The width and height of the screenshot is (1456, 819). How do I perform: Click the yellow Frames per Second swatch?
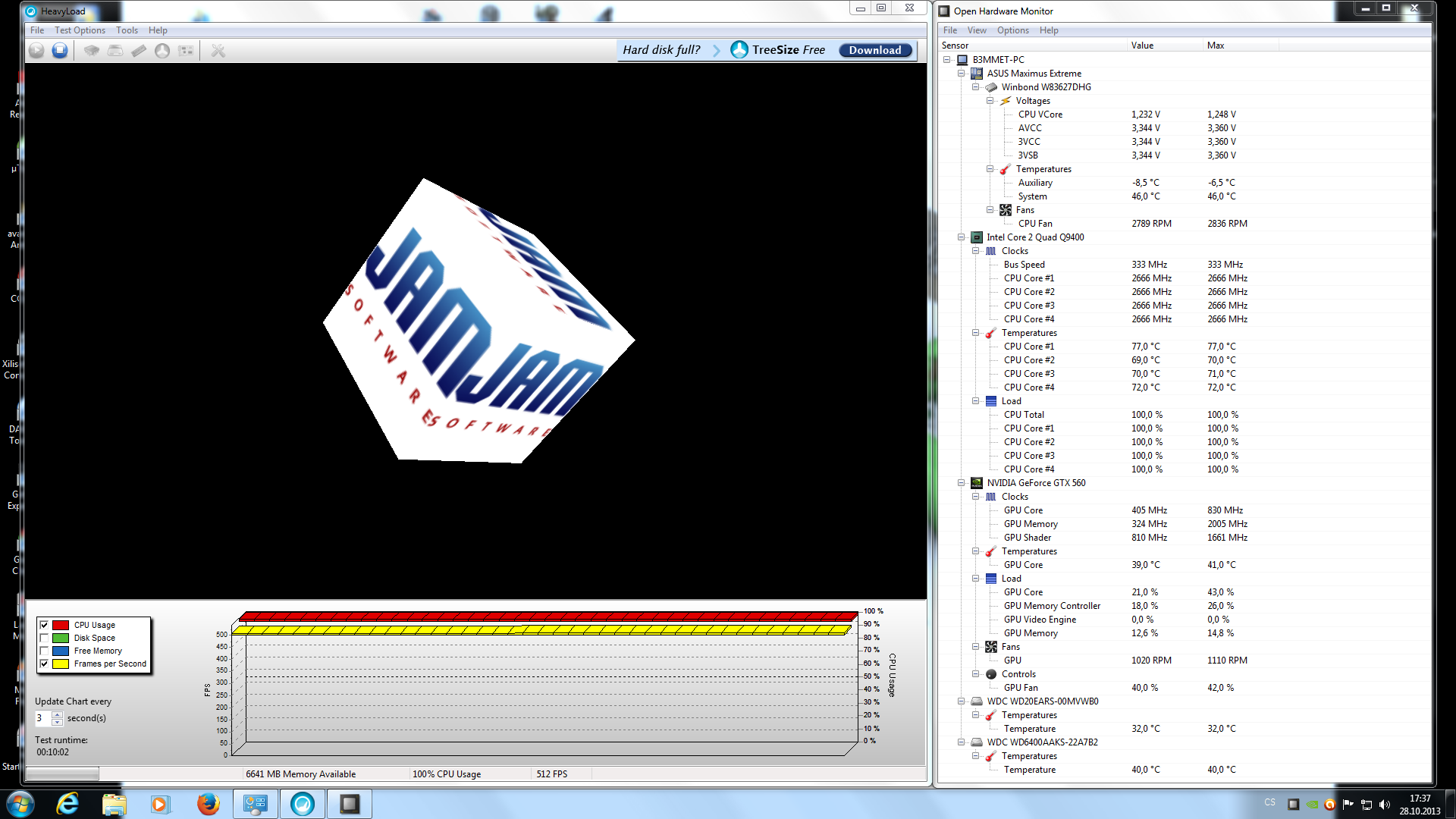pos(61,664)
